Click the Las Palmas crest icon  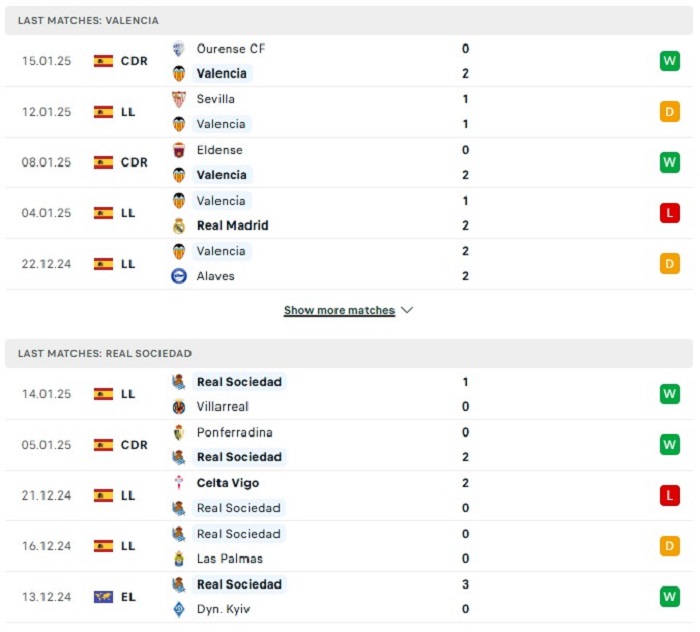(x=179, y=559)
